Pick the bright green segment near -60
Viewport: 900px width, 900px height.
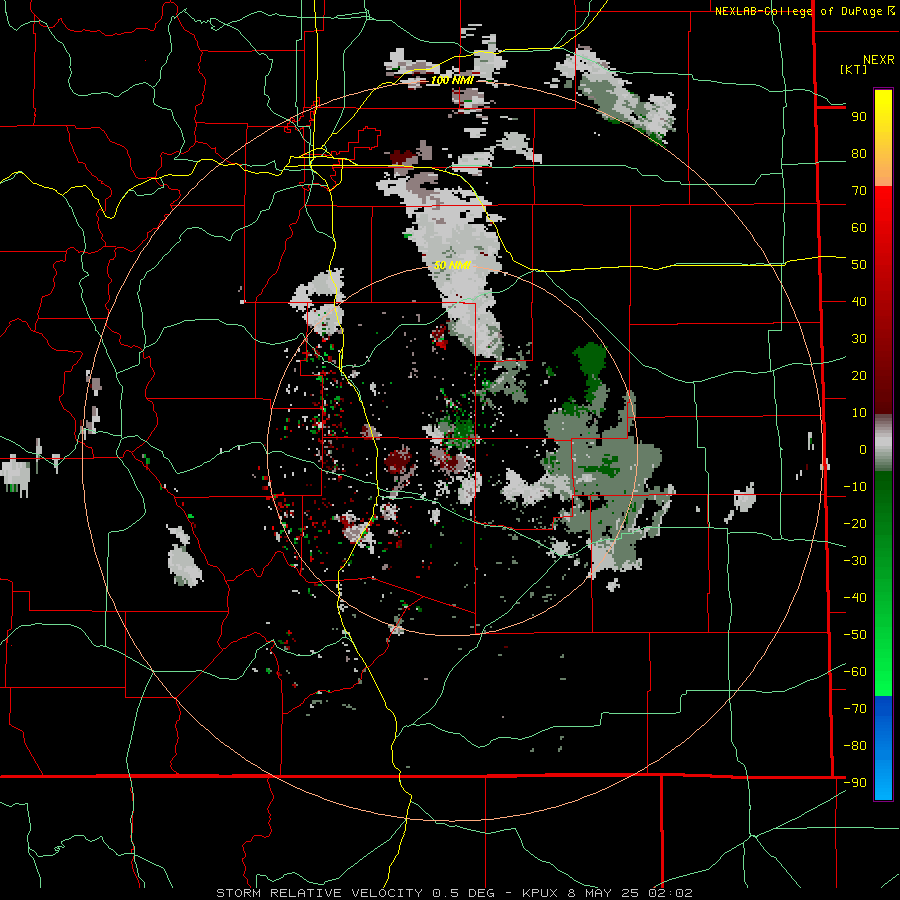pyautogui.click(x=883, y=672)
